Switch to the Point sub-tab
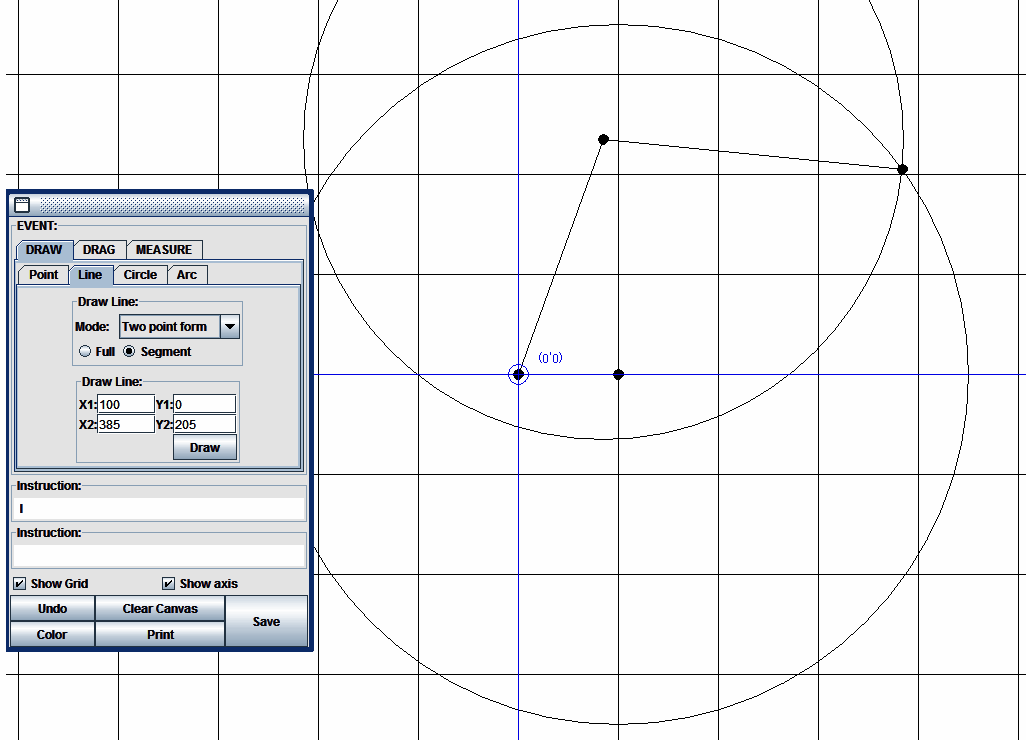This screenshot has width=1026, height=740. pos(44,275)
